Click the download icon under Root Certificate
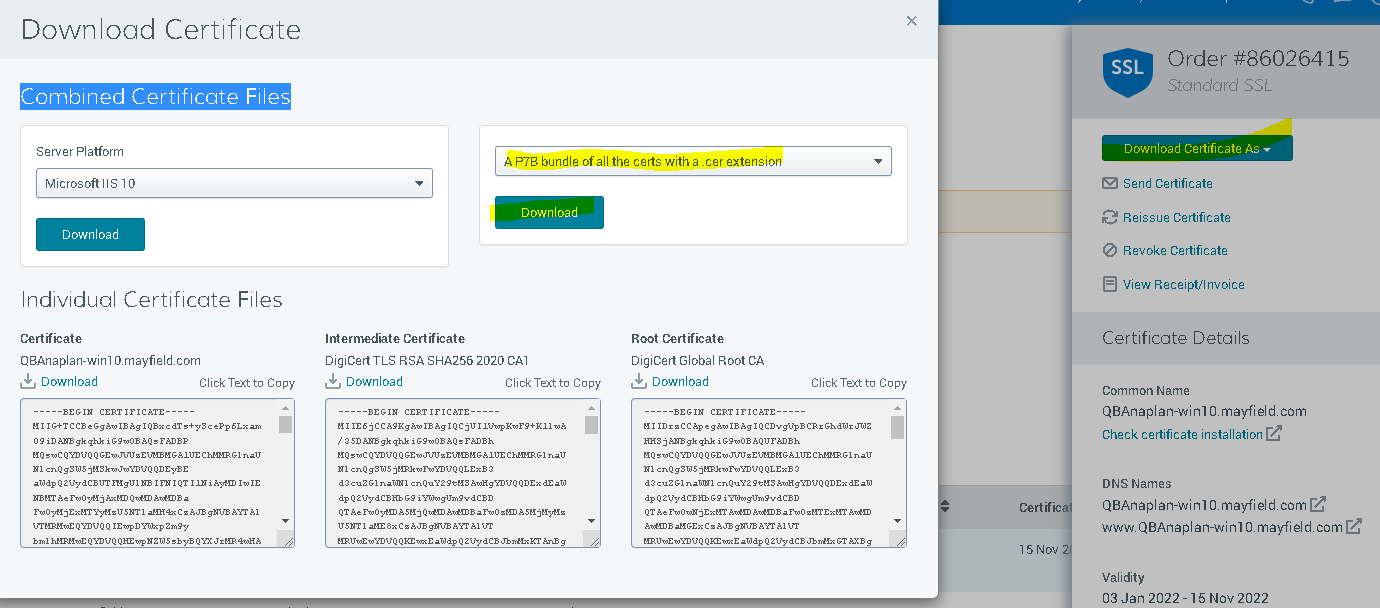This screenshot has height=608, width=1380. [x=639, y=381]
